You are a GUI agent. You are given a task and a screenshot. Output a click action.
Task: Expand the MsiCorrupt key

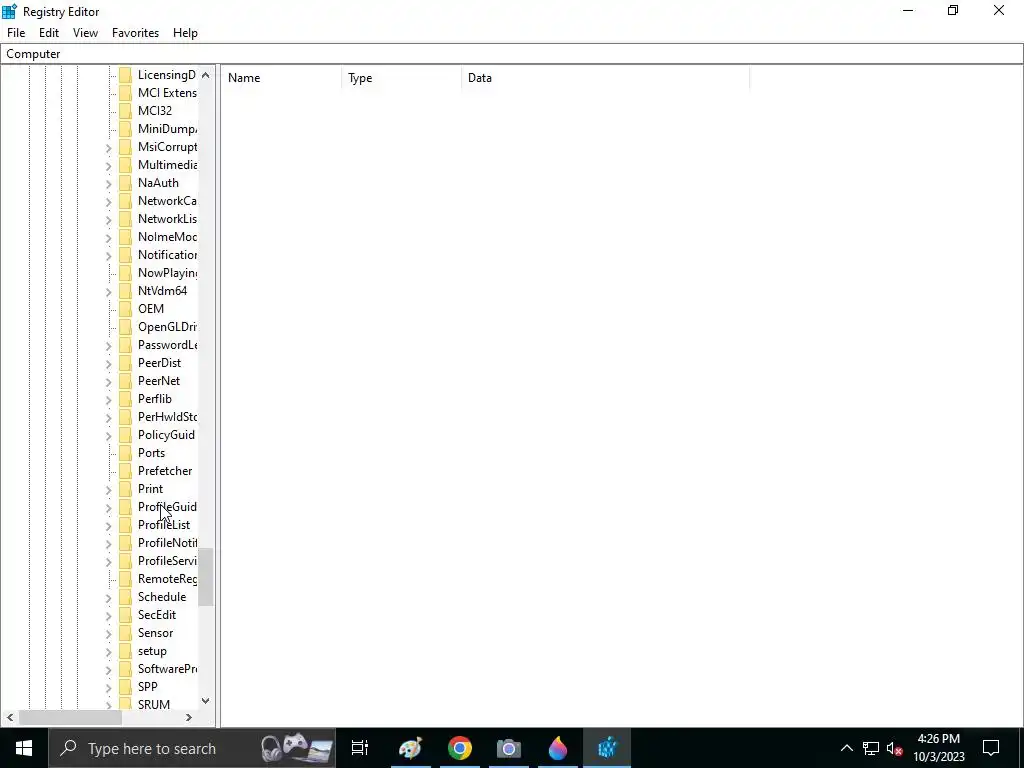coord(109,148)
